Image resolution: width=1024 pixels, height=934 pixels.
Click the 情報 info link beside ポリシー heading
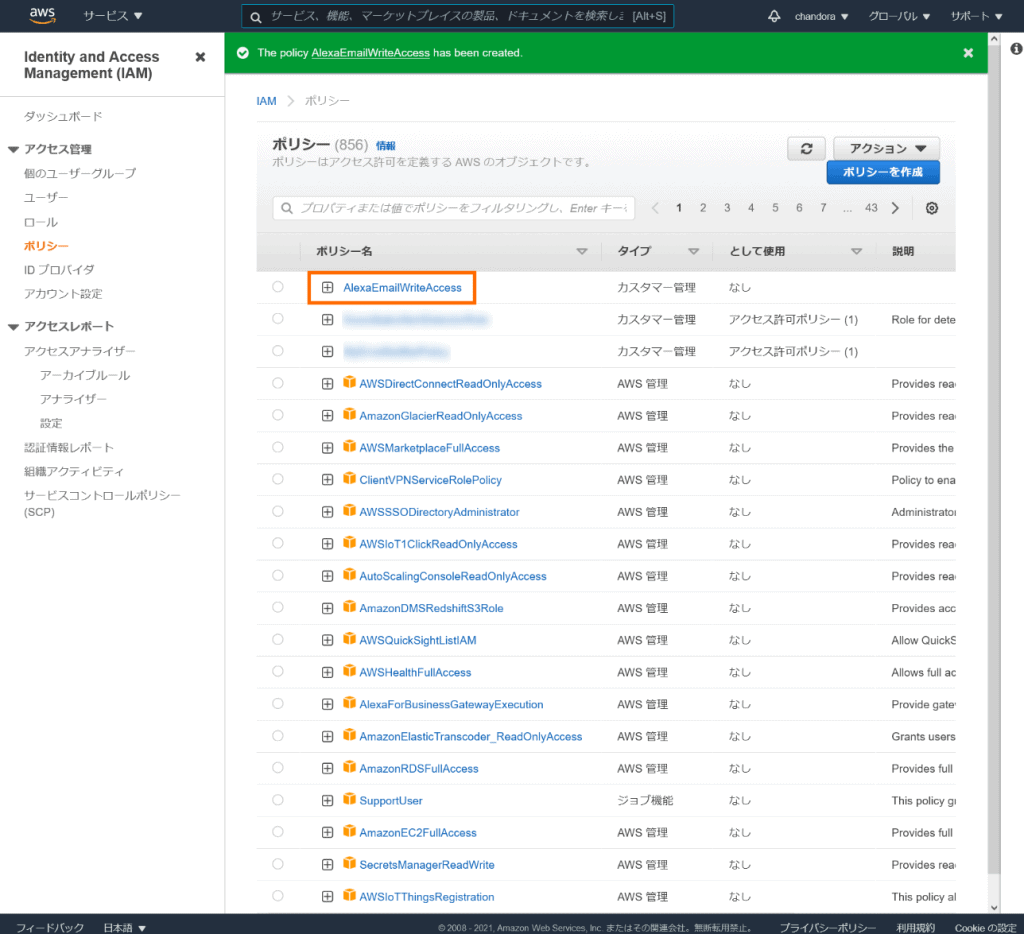coord(385,146)
